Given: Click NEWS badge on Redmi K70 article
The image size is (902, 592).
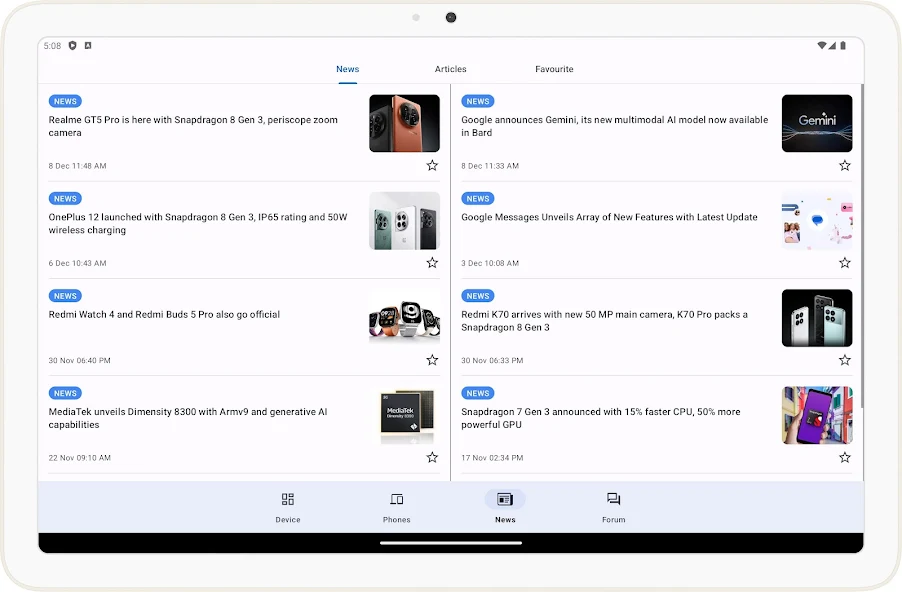Looking at the screenshot, I should click(x=477, y=296).
